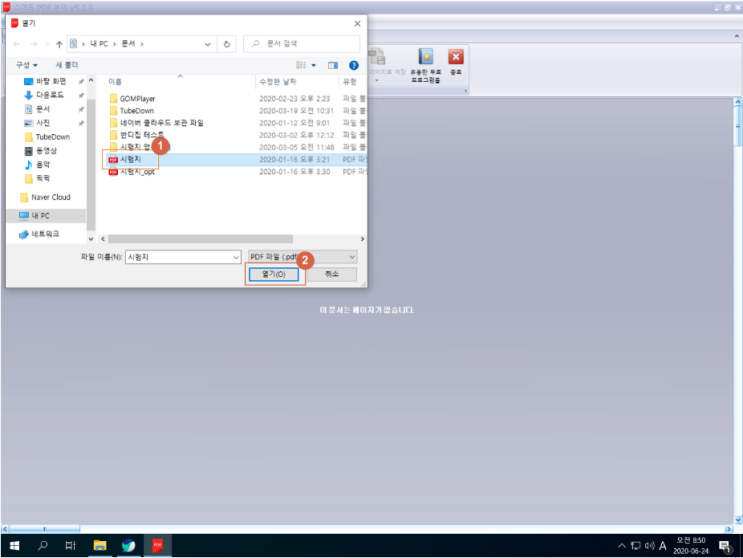Open the notification center icon

725,546
